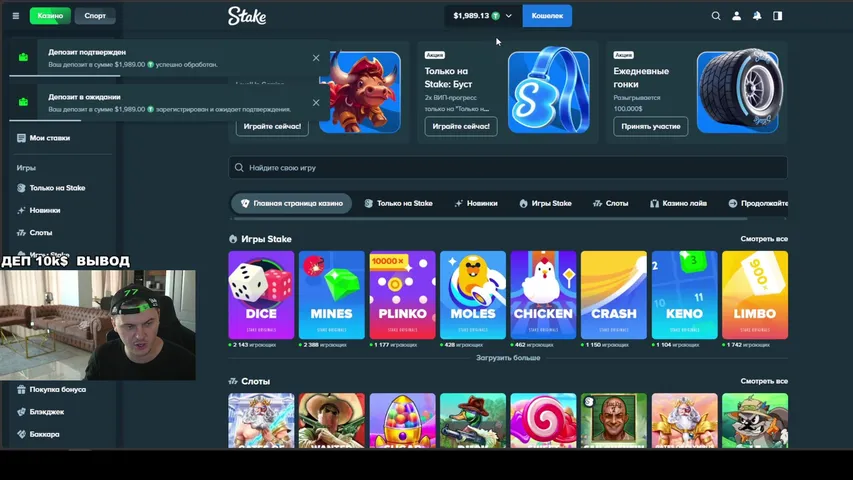Dismiss the 'Депозит в ожидании' notification
Screen dimensions: 853x480
click(x=316, y=102)
